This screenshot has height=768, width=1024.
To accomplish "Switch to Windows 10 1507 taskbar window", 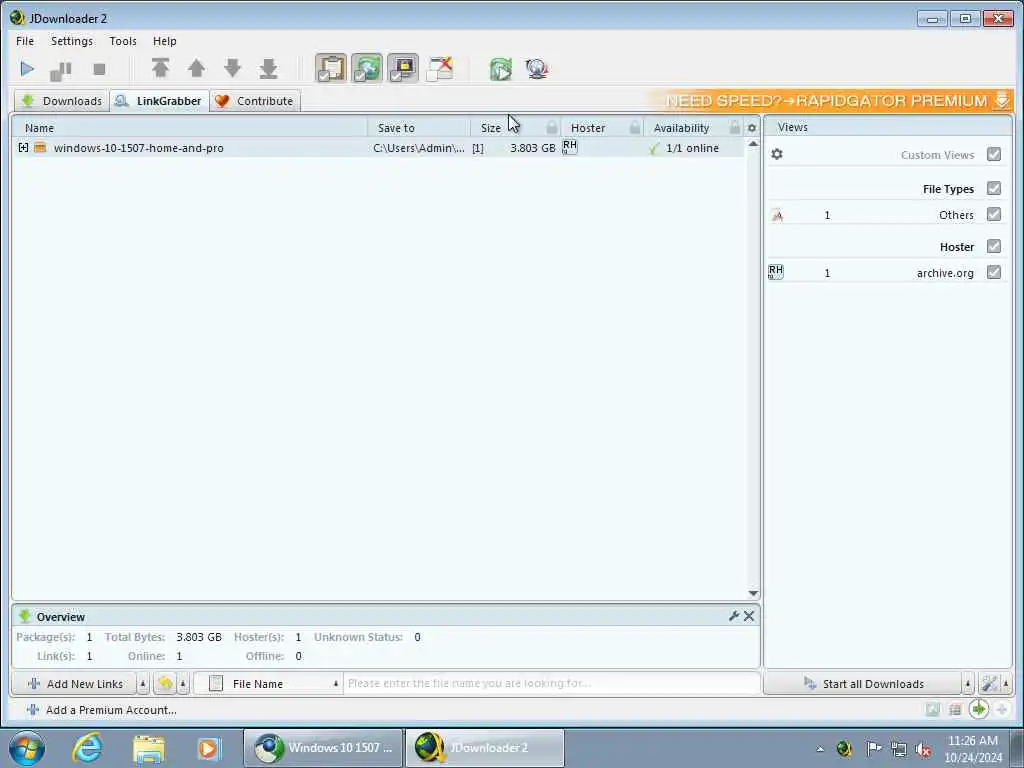I will [324, 748].
